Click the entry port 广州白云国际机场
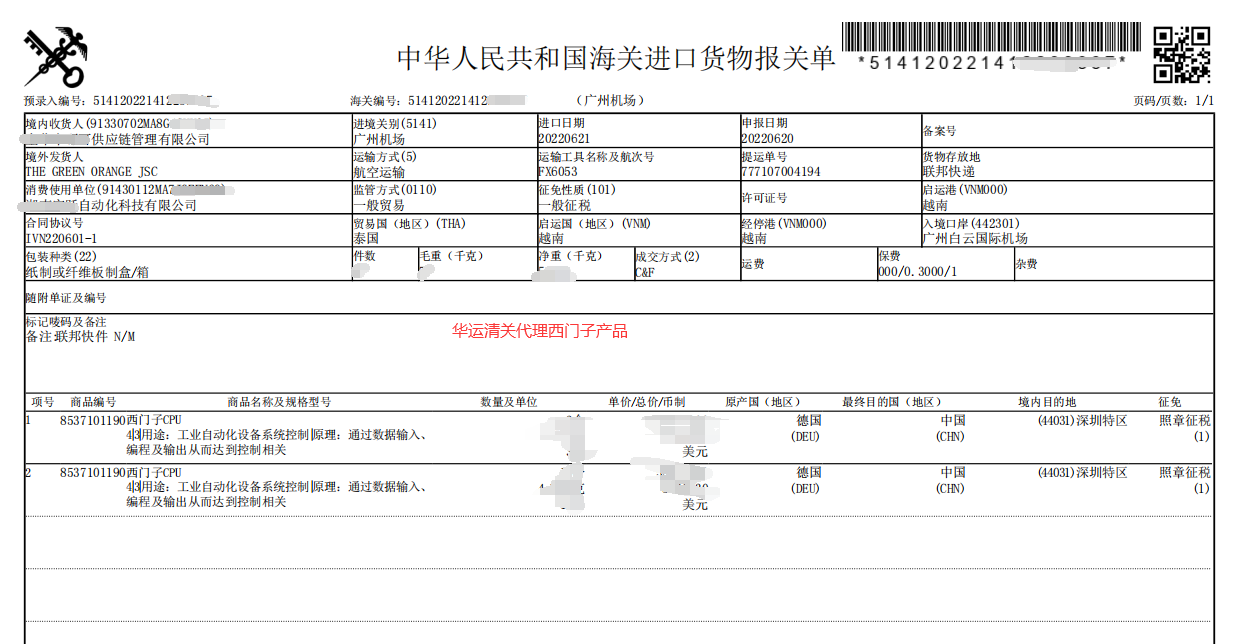 point(974,239)
